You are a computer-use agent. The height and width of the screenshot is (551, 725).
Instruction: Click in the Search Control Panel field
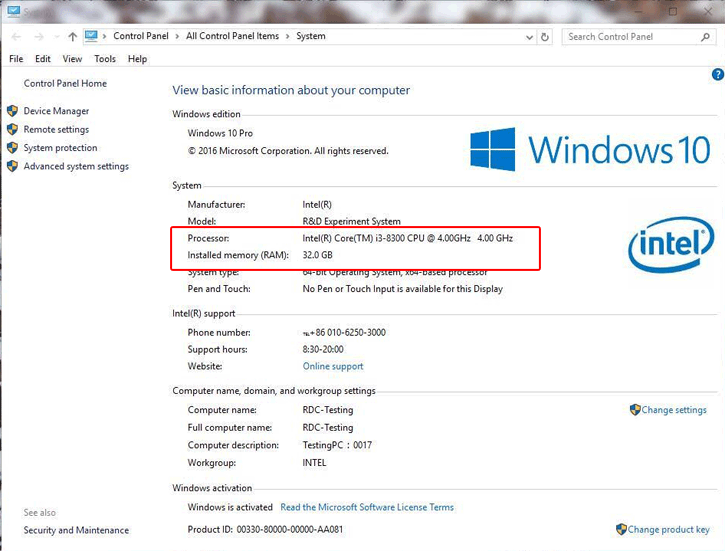[637, 37]
